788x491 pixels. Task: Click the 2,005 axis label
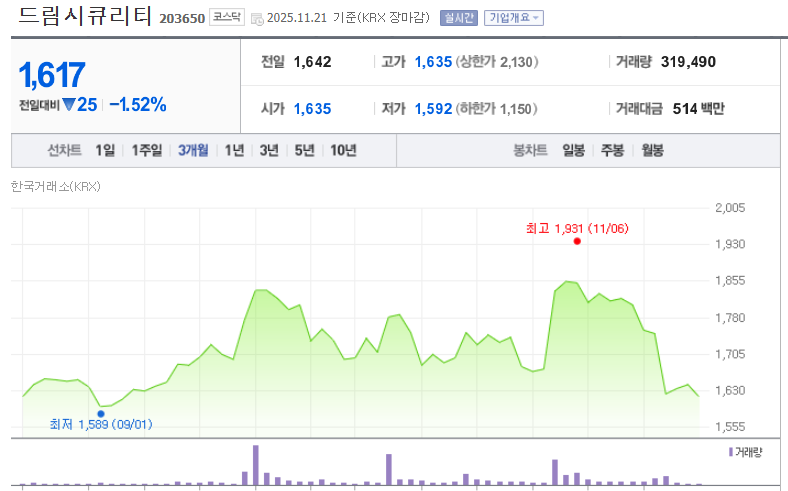click(x=730, y=208)
